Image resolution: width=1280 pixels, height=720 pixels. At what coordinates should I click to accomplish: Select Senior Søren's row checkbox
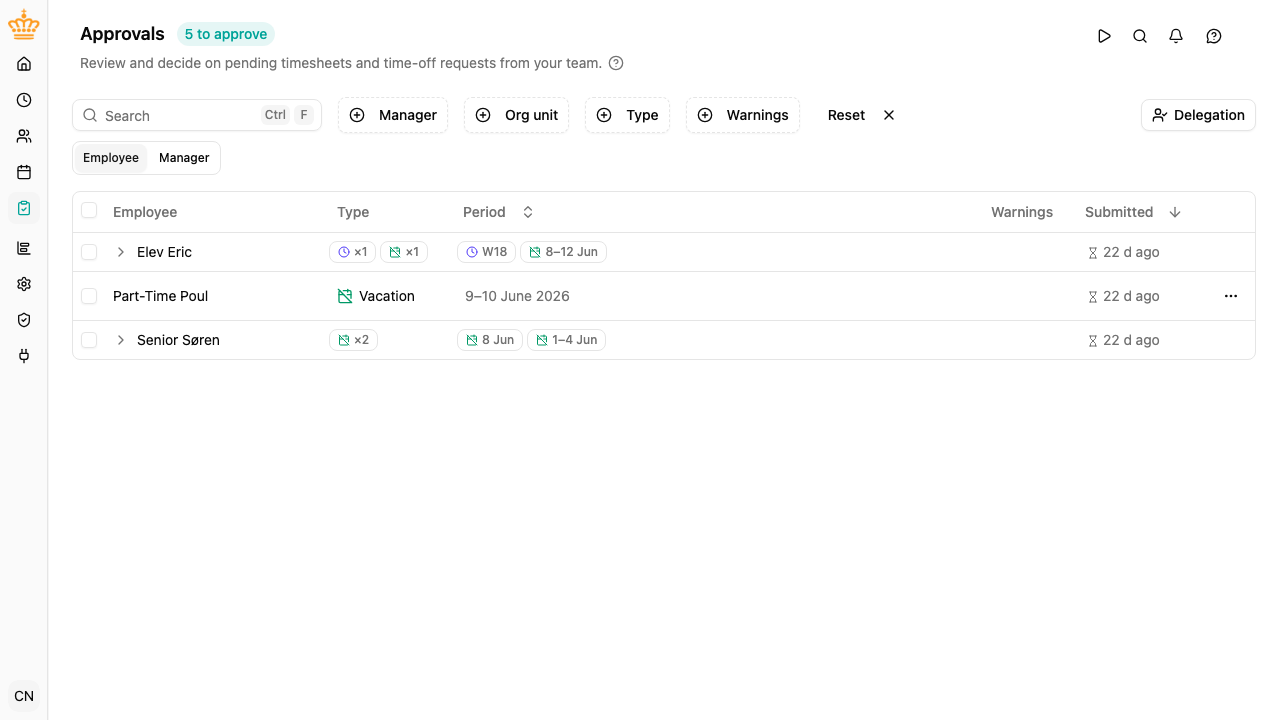coord(89,340)
